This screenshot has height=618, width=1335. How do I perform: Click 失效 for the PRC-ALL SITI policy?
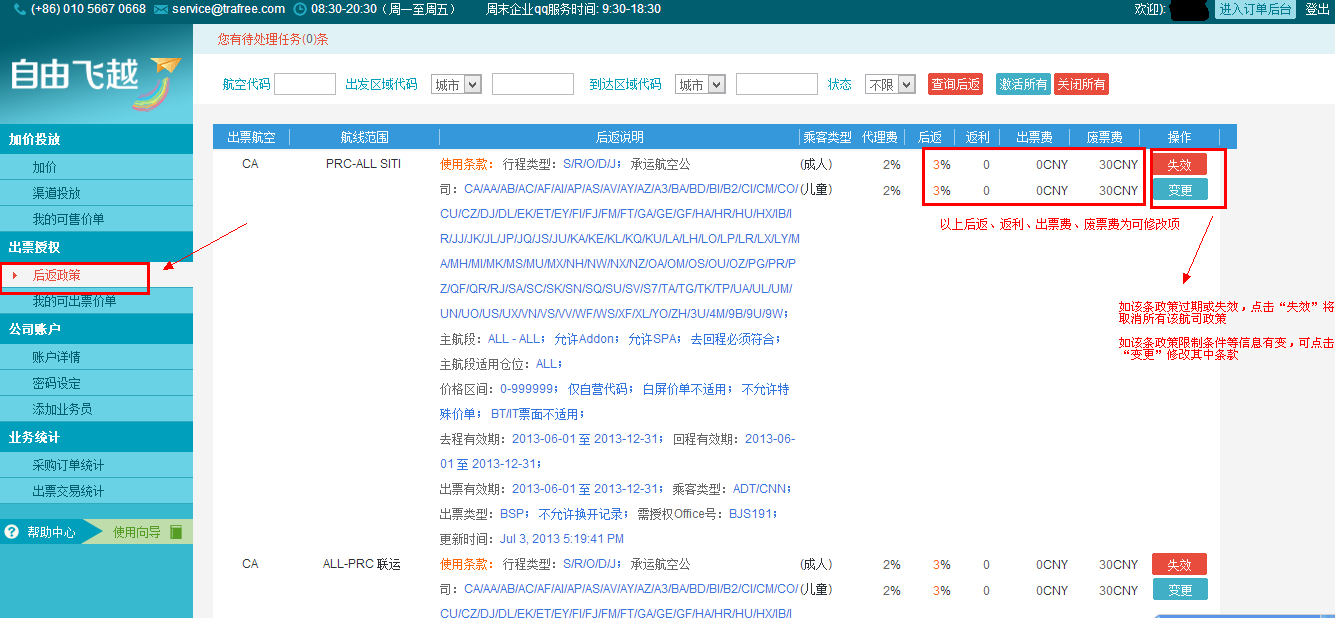point(1179,164)
